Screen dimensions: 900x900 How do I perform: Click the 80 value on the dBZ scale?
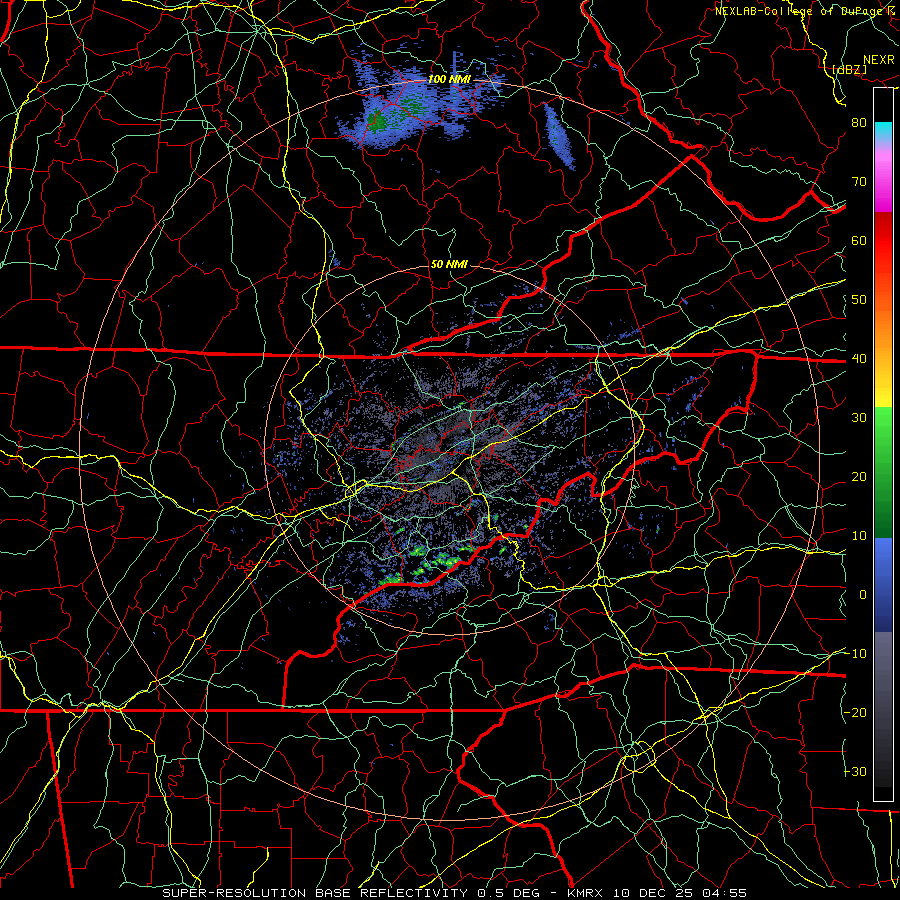(x=859, y=122)
